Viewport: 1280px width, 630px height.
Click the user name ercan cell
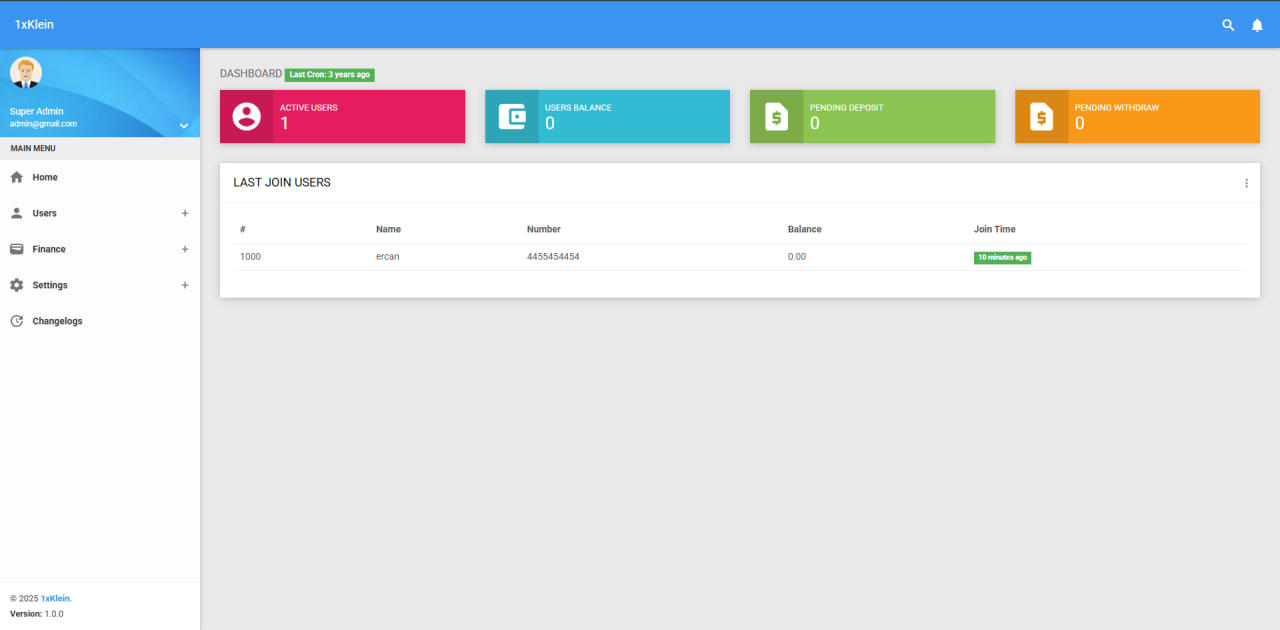tap(388, 257)
